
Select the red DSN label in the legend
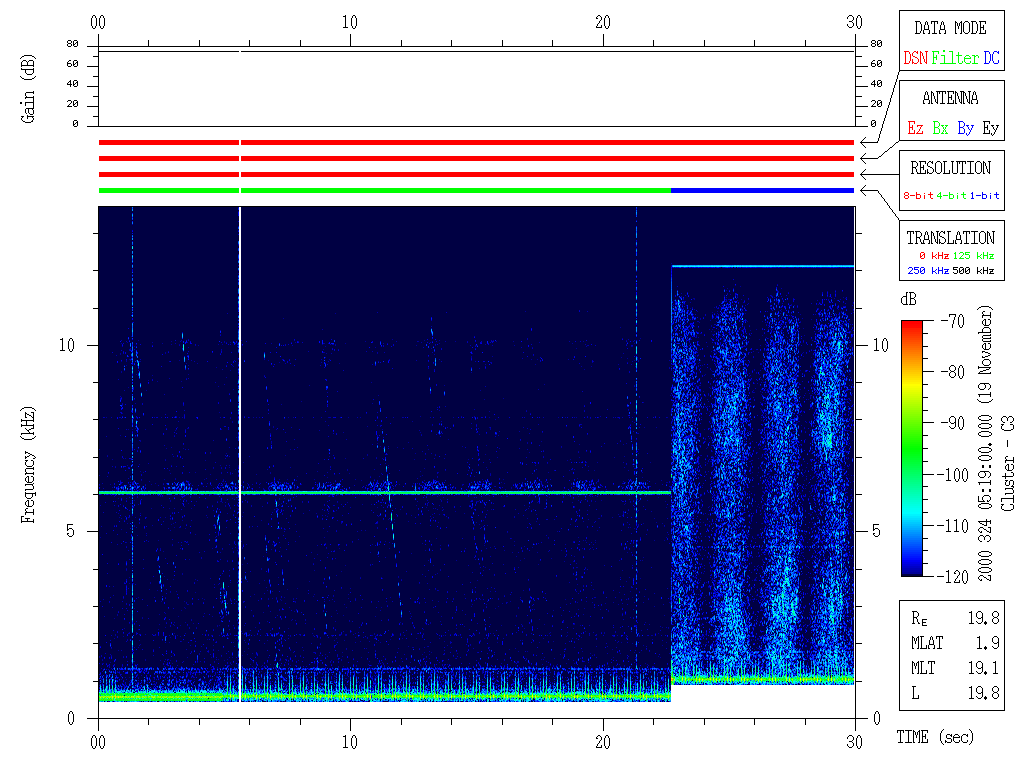(915, 59)
